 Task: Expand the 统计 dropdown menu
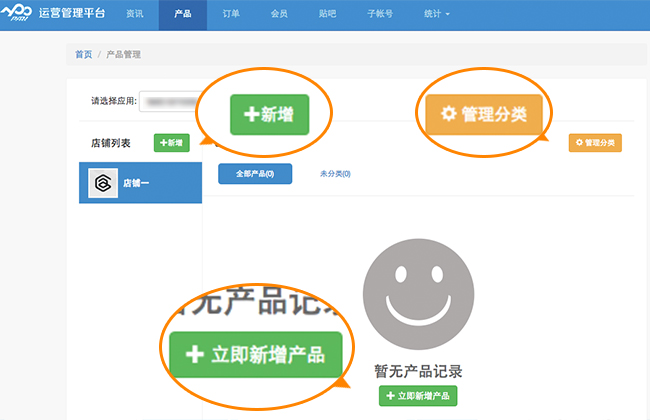[x=435, y=15]
